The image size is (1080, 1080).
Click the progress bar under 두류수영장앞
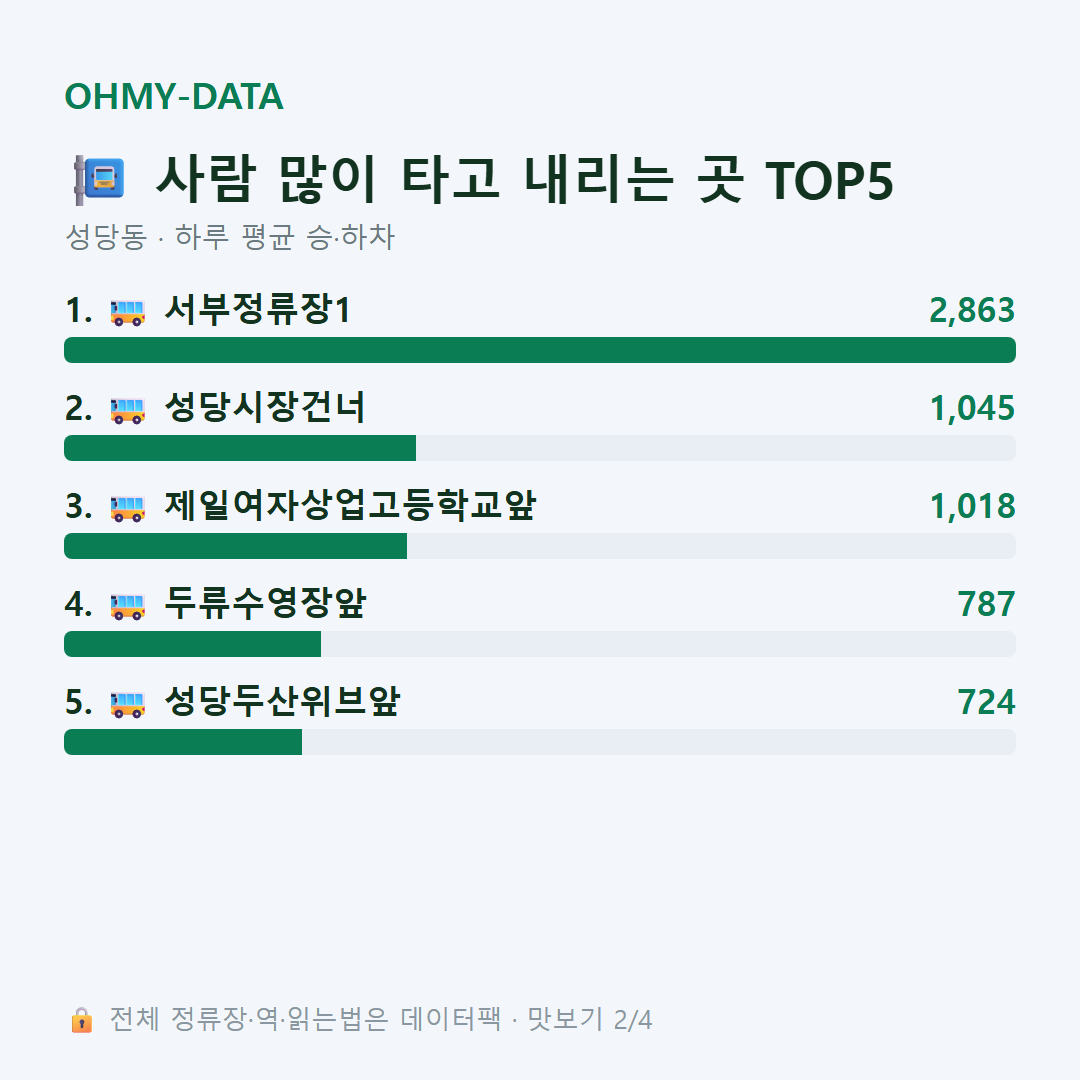(540, 644)
